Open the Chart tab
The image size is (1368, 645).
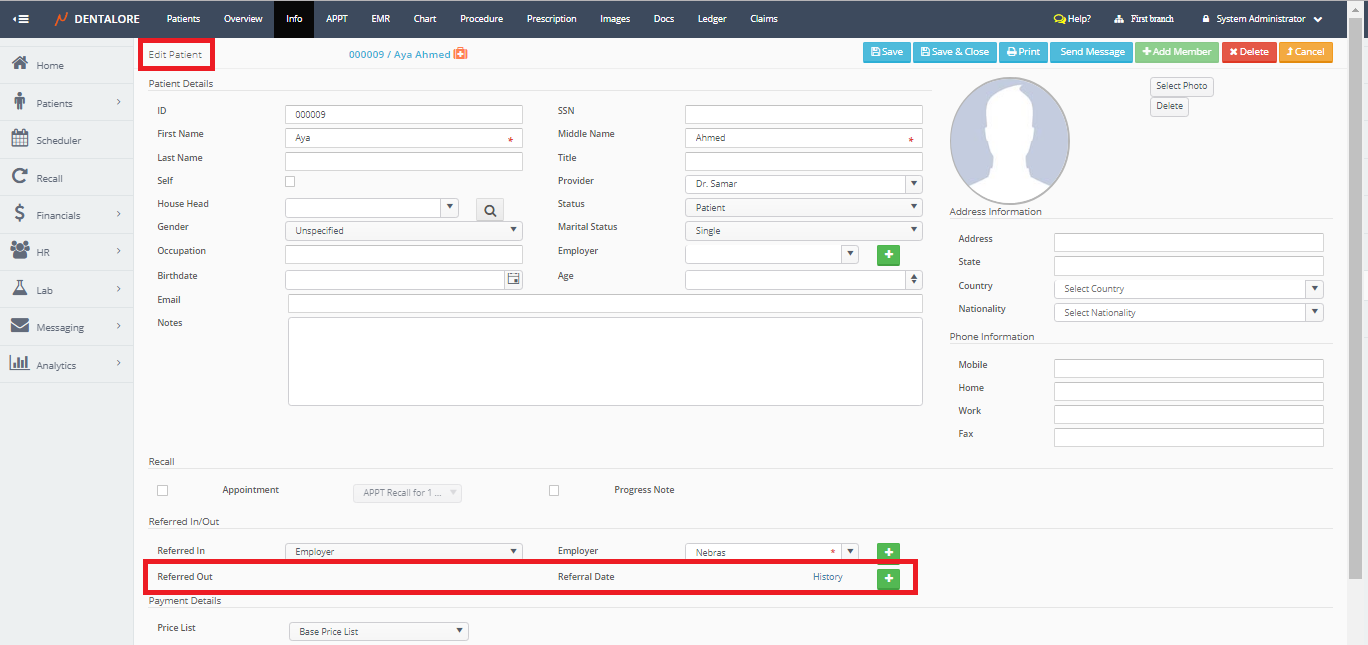(424, 19)
